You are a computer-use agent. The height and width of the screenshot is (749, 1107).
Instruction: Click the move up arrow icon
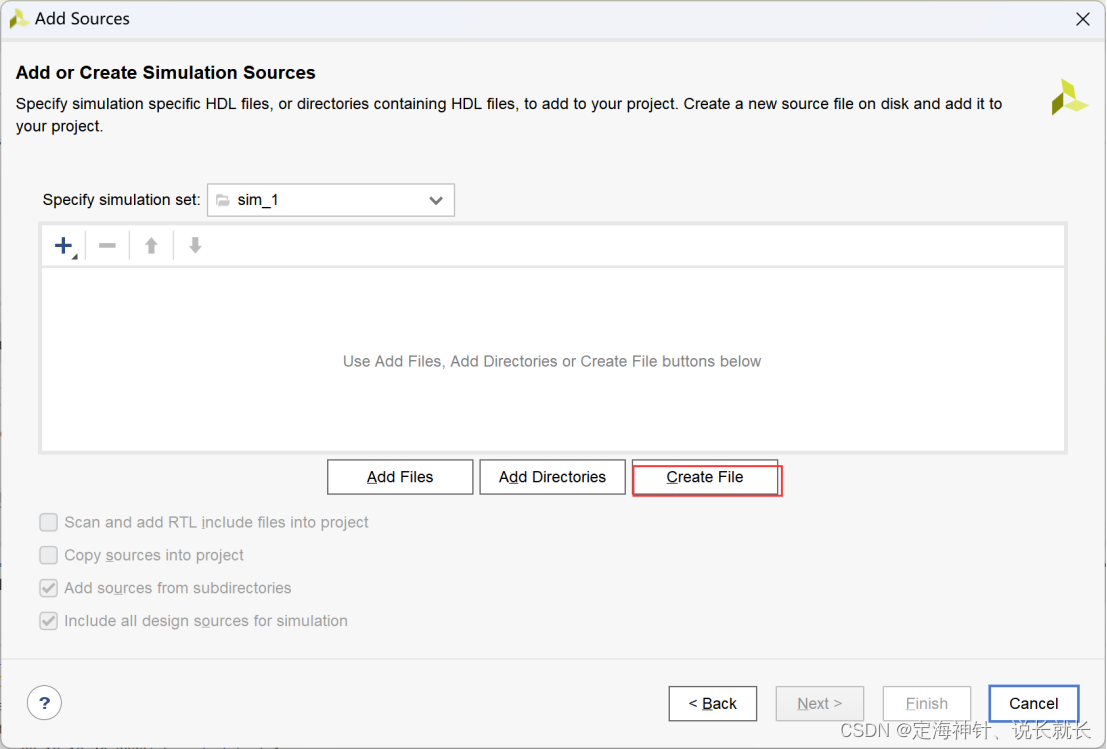click(x=151, y=246)
